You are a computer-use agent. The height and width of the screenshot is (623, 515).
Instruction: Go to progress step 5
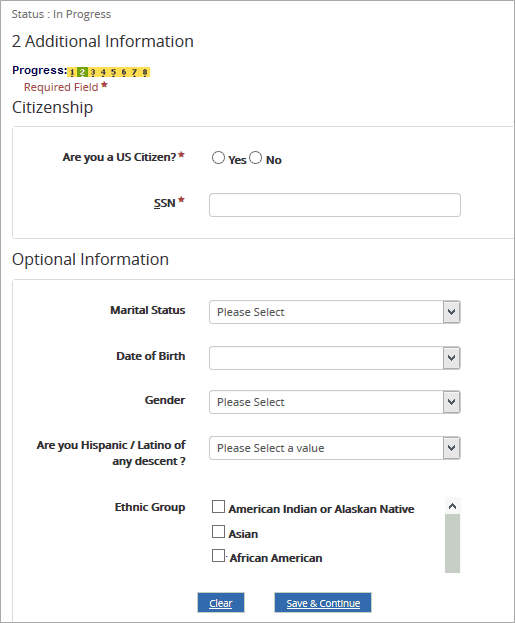pyautogui.click(x=113, y=72)
